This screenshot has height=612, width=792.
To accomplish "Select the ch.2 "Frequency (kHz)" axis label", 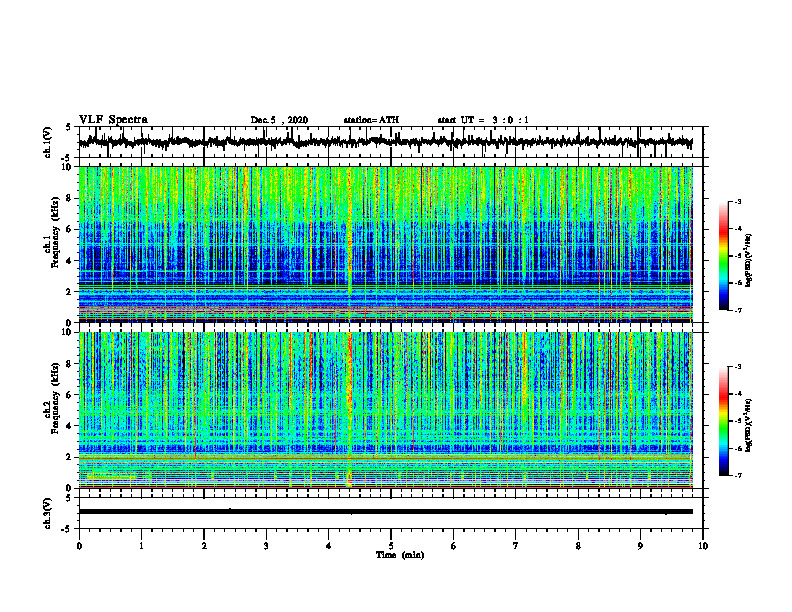I will click(x=55, y=398).
